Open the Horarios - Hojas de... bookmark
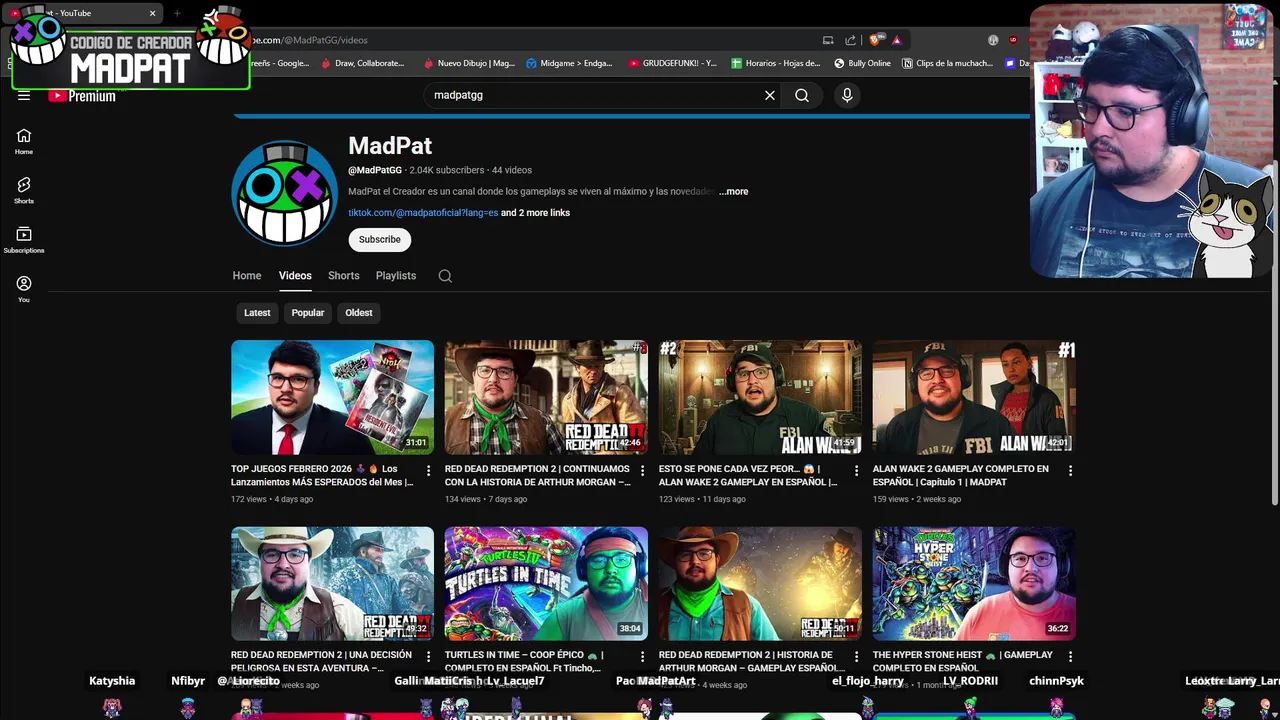Image resolution: width=1280 pixels, height=720 pixels. pos(775,63)
